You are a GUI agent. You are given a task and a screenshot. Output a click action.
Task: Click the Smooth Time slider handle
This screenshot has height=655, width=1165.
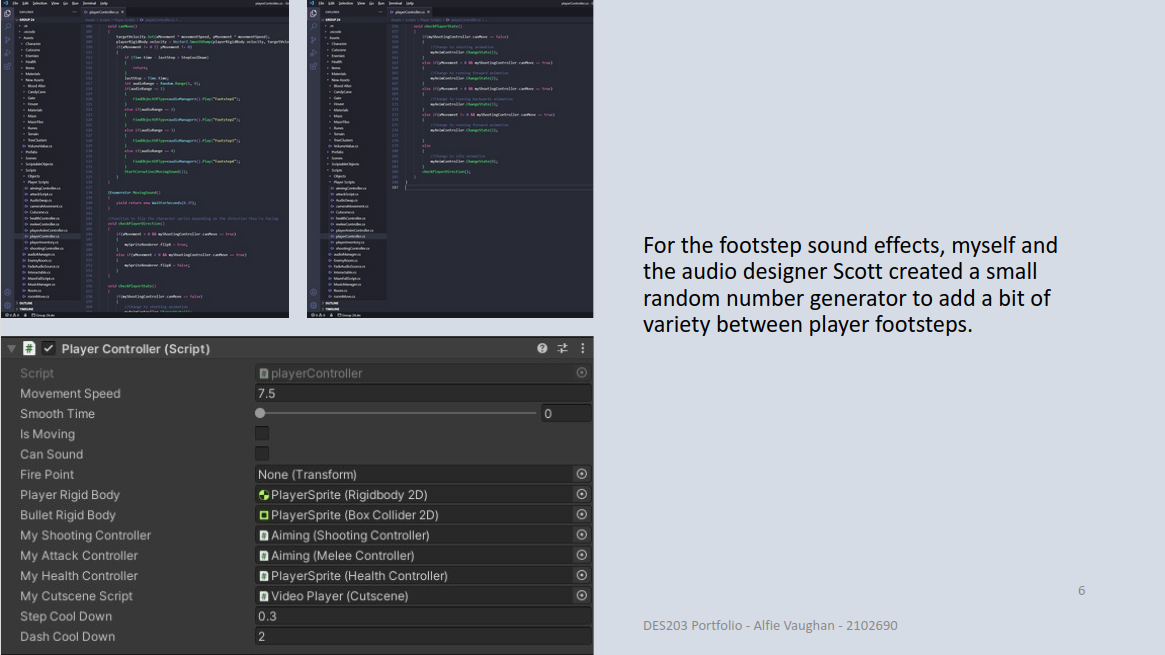[x=260, y=413]
